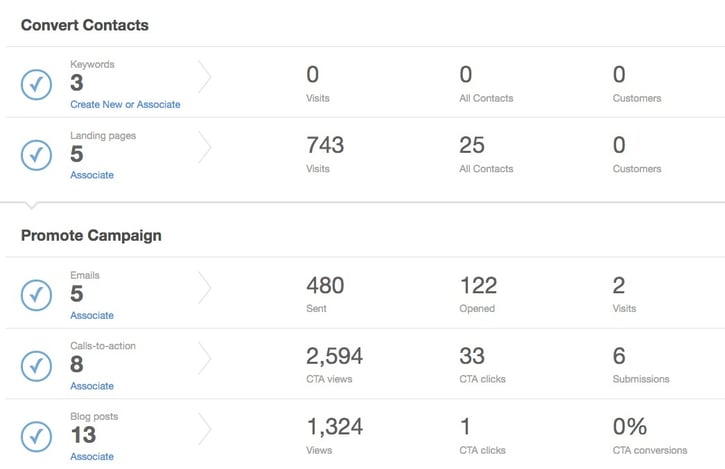Image resolution: width=725 pixels, height=469 pixels.
Task: Expand the Blog posts row chevron
Action: click(205, 429)
